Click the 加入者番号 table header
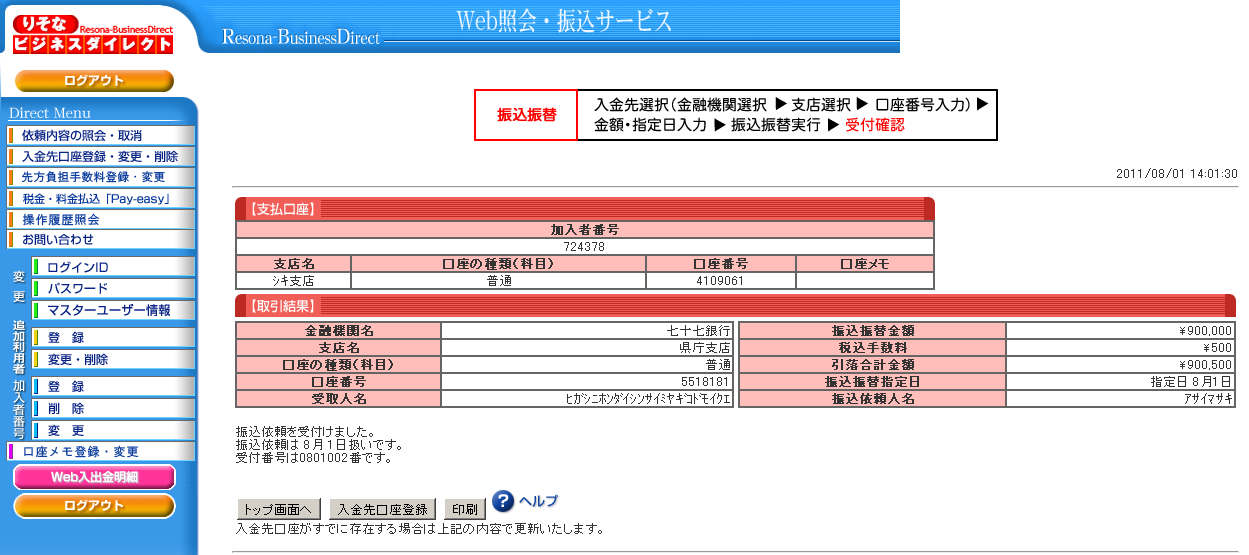The width and height of the screenshot is (1249, 555). point(584,230)
